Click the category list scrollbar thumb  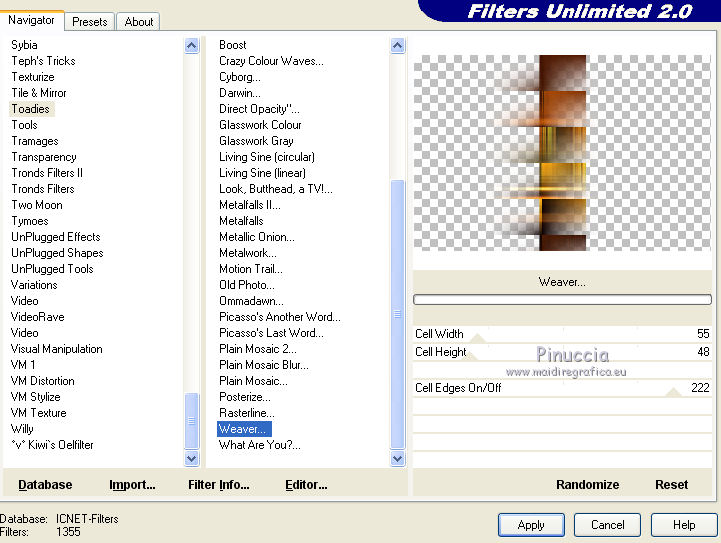(x=191, y=420)
